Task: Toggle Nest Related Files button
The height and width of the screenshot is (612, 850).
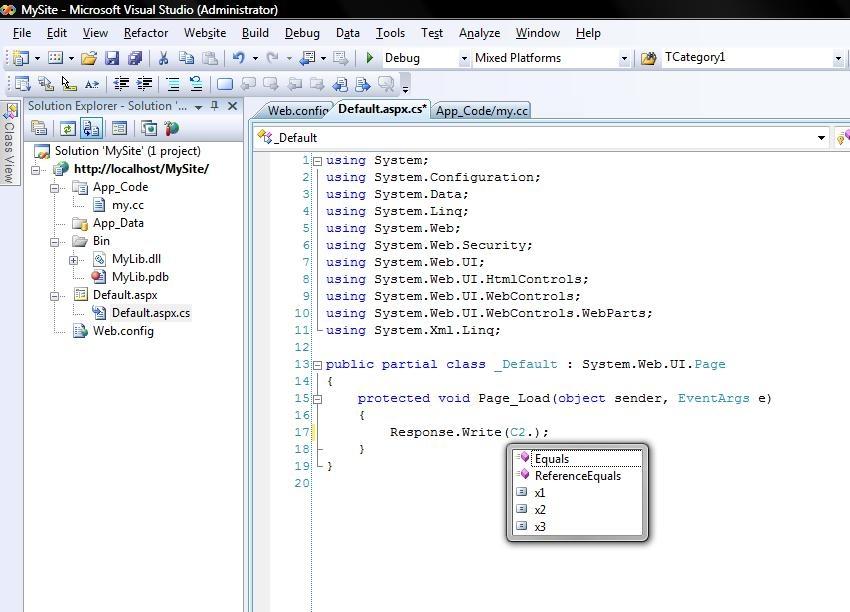Action: pyautogui.click(x=91, y=128)
